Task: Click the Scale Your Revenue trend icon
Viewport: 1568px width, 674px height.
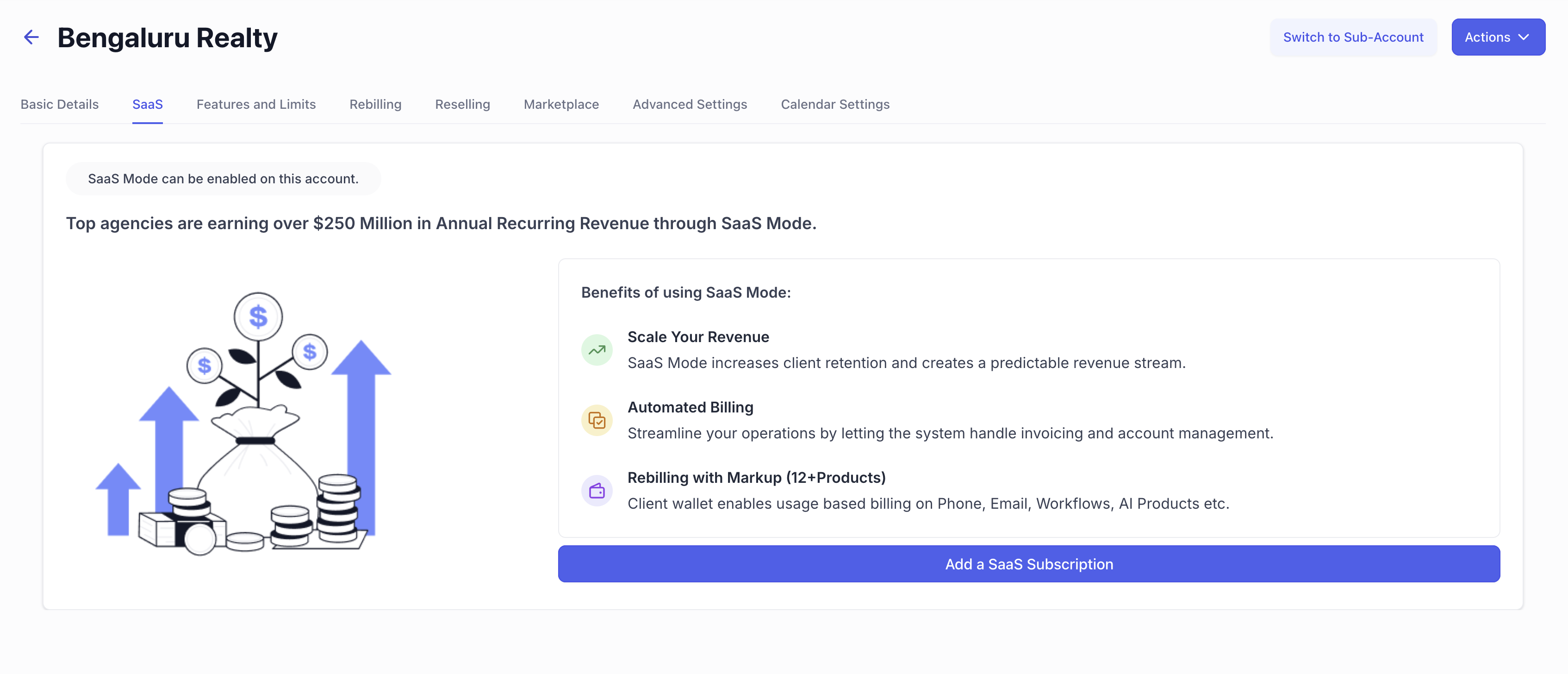Action: coord(597,350)
